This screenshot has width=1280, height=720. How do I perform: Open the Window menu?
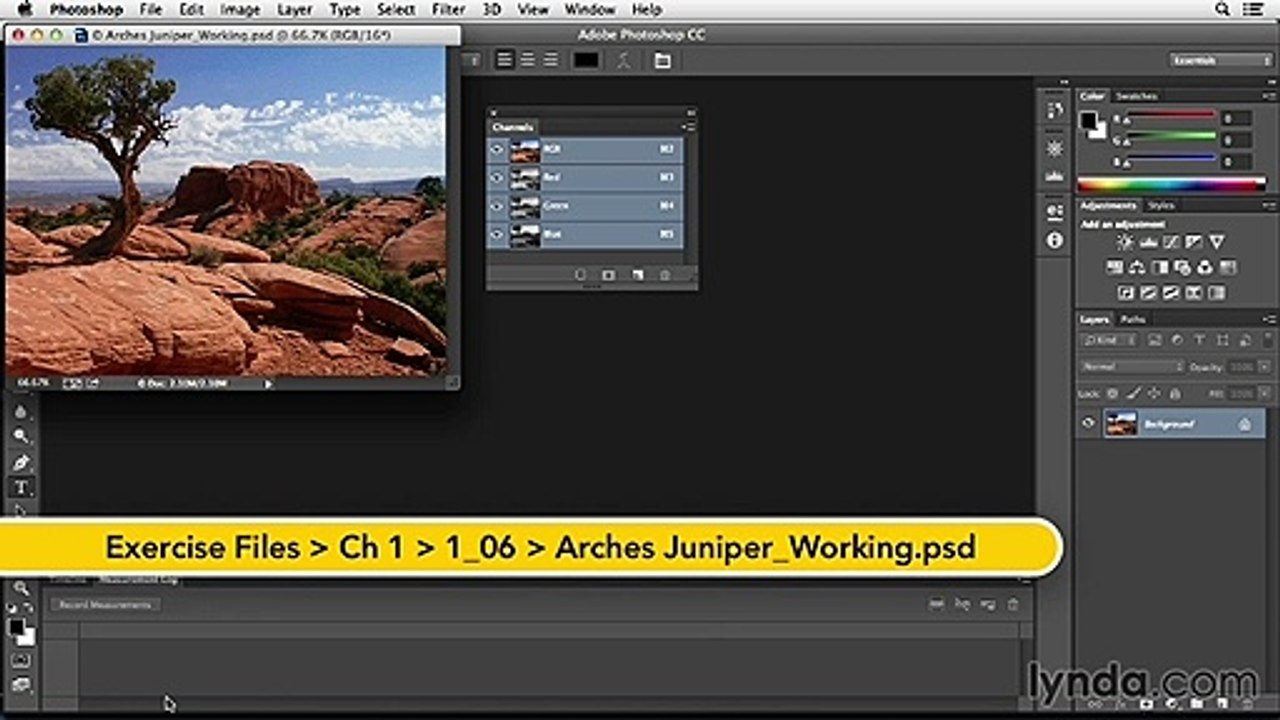coord(590,9)
